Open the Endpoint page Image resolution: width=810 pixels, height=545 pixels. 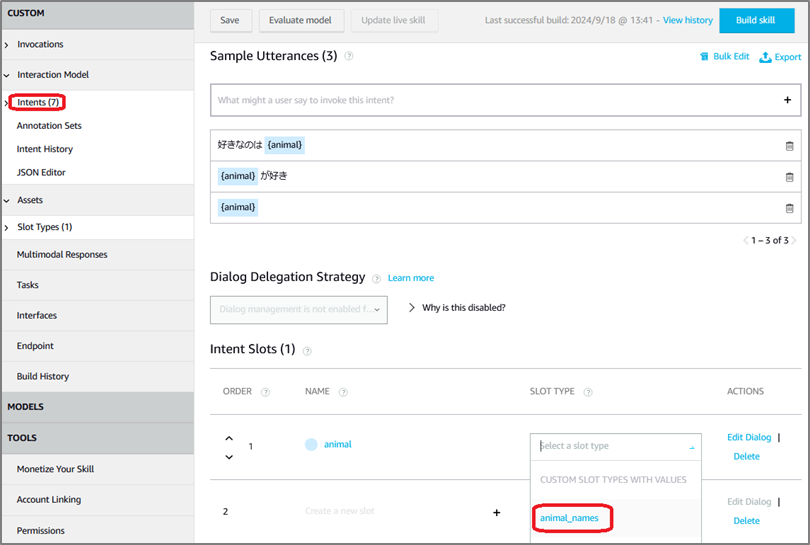click(x=35, y=346)
